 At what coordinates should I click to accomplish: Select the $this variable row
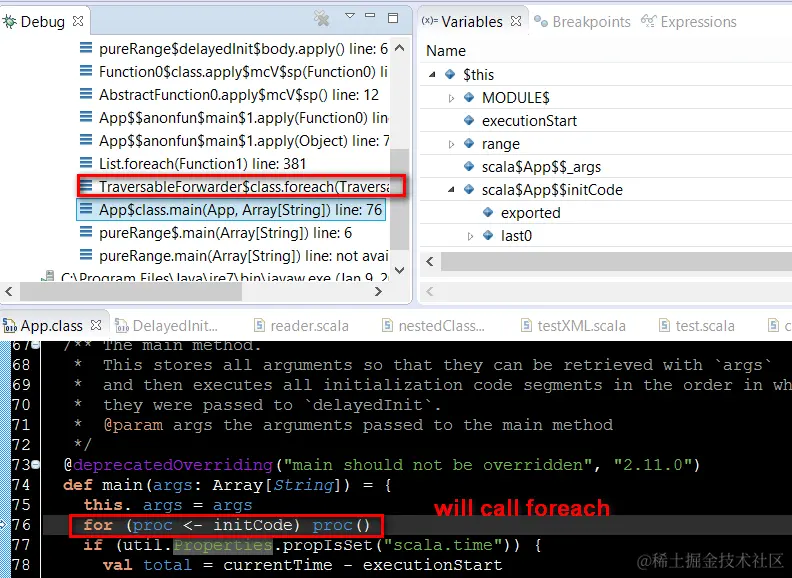606,75
